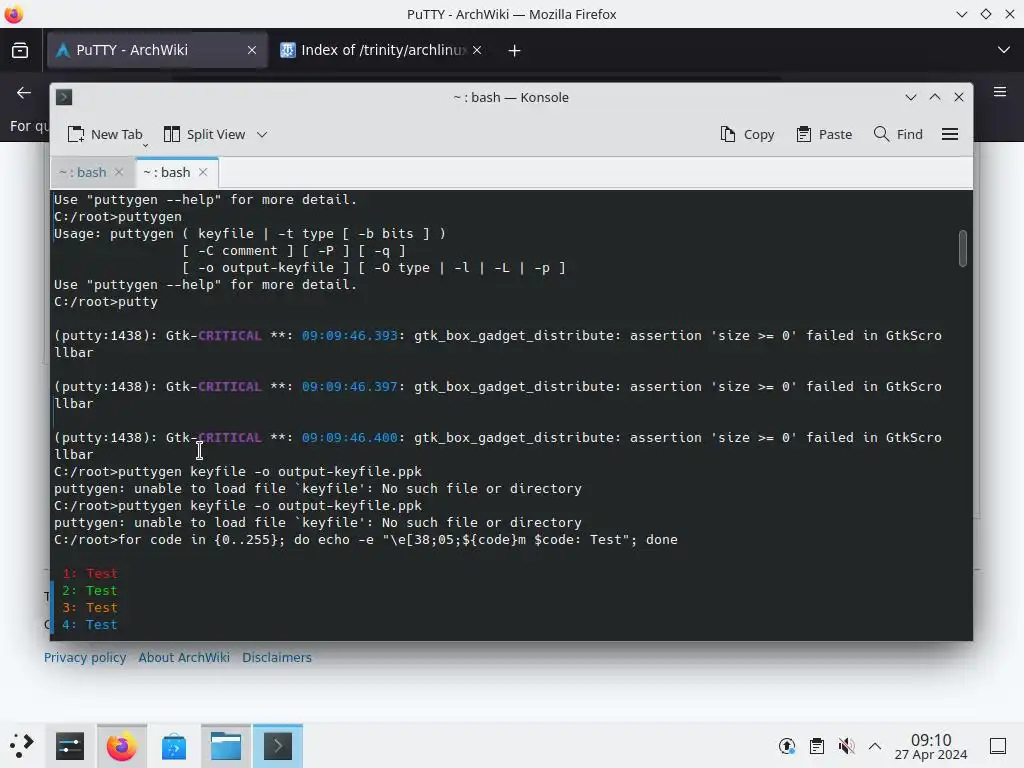Click the Konsole taskbar icon
This screenshot has height=768, width=1024.
click(278, 746)
